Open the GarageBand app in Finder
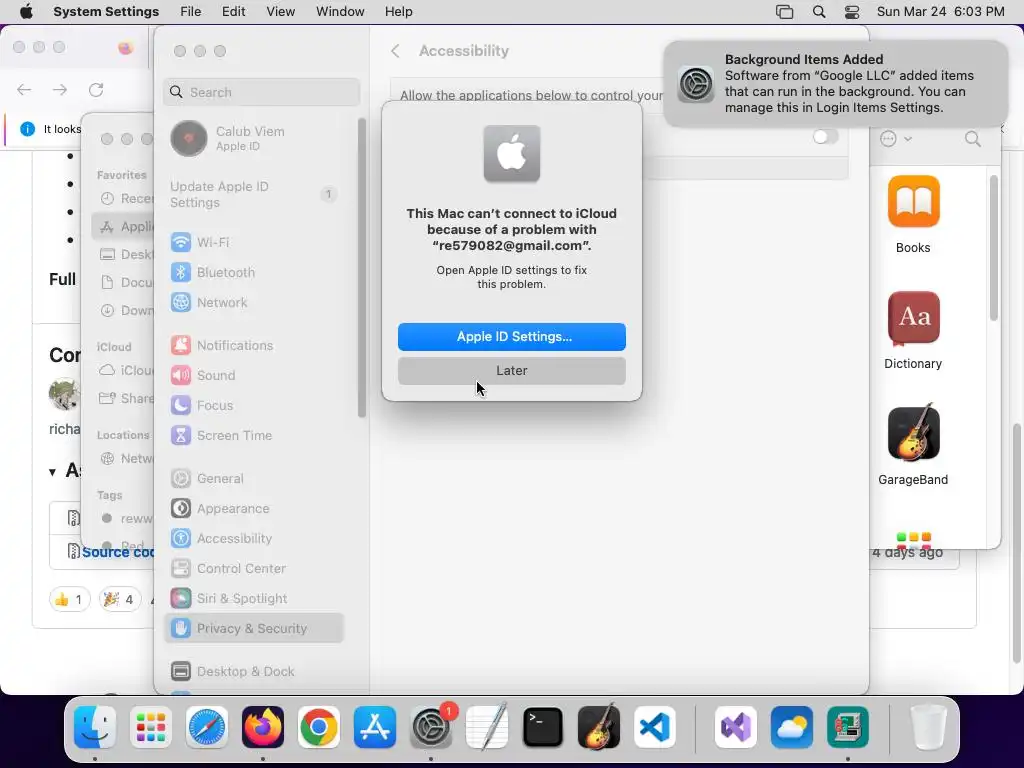1024x768 pixels. pos(913,445)
